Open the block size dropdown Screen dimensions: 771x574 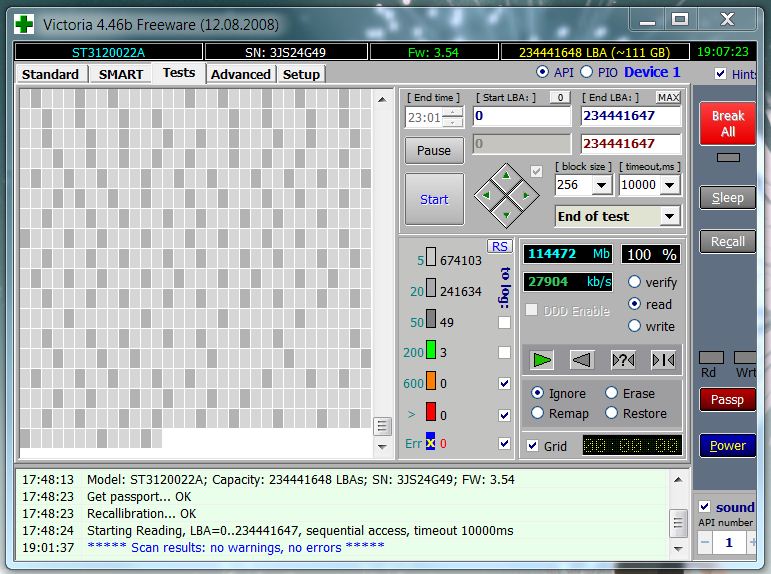point(602,186)
